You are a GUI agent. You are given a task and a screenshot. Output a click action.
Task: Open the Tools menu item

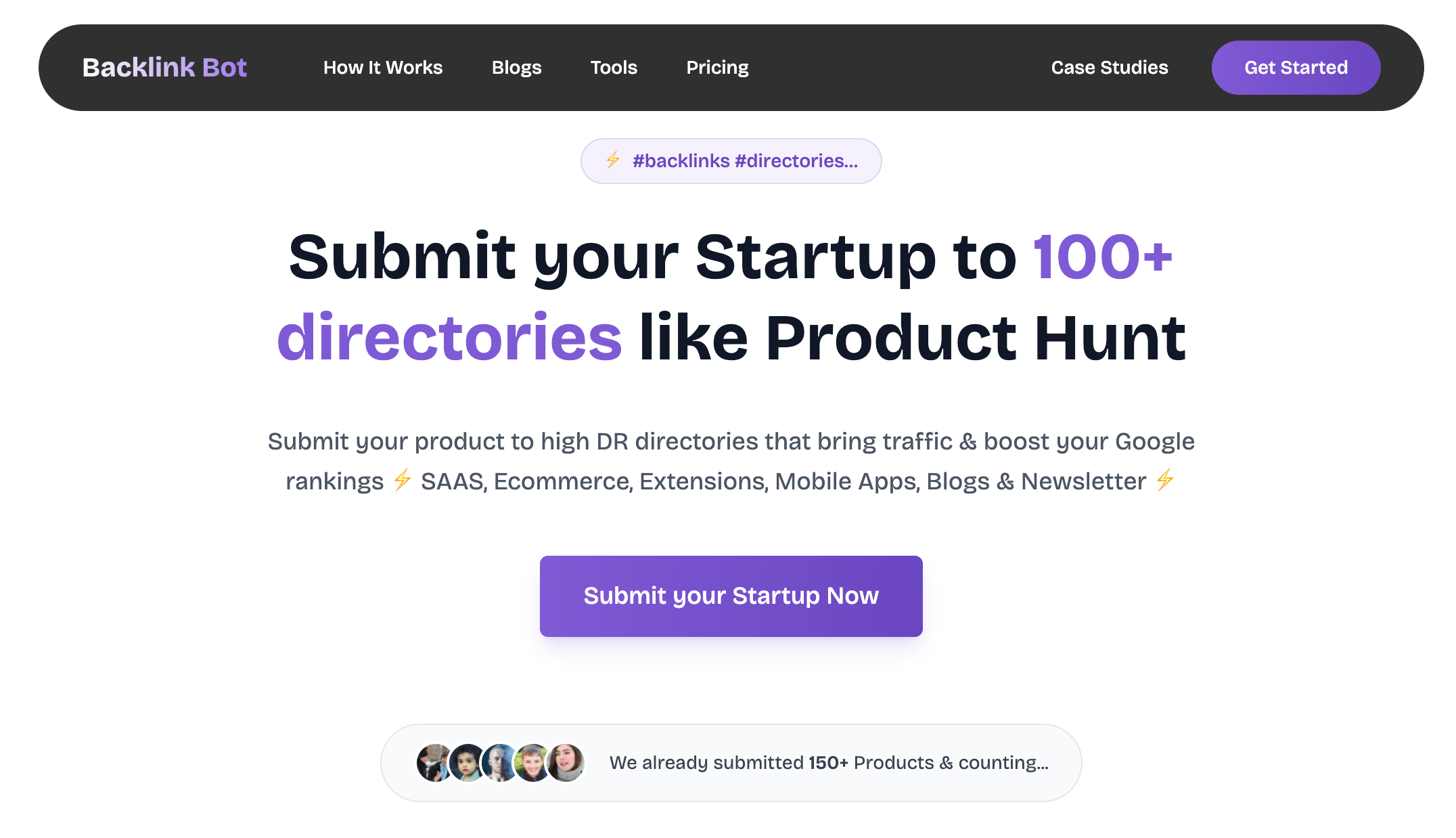click(614, 68)
